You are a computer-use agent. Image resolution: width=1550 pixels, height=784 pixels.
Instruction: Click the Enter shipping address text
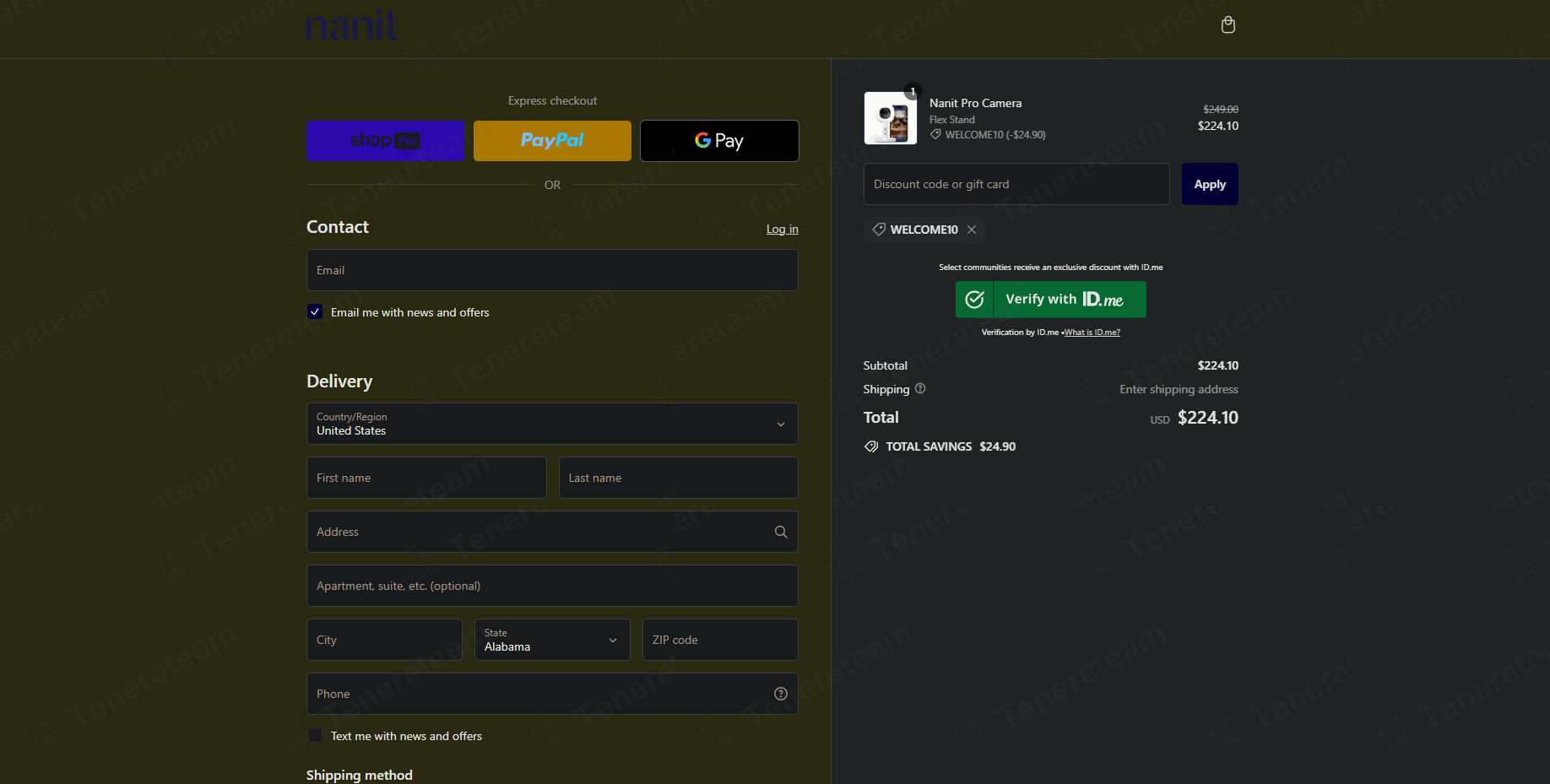(x=1179, y=389)
